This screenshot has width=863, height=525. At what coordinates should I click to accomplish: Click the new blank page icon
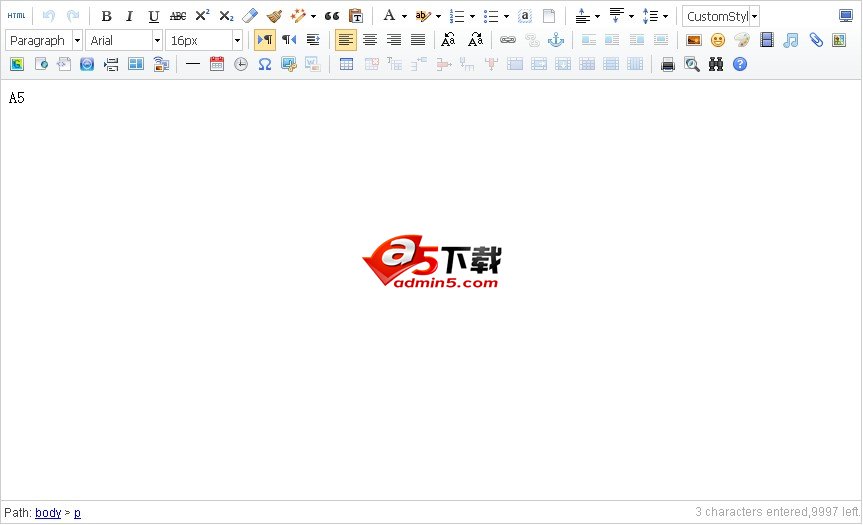[549, 16]
